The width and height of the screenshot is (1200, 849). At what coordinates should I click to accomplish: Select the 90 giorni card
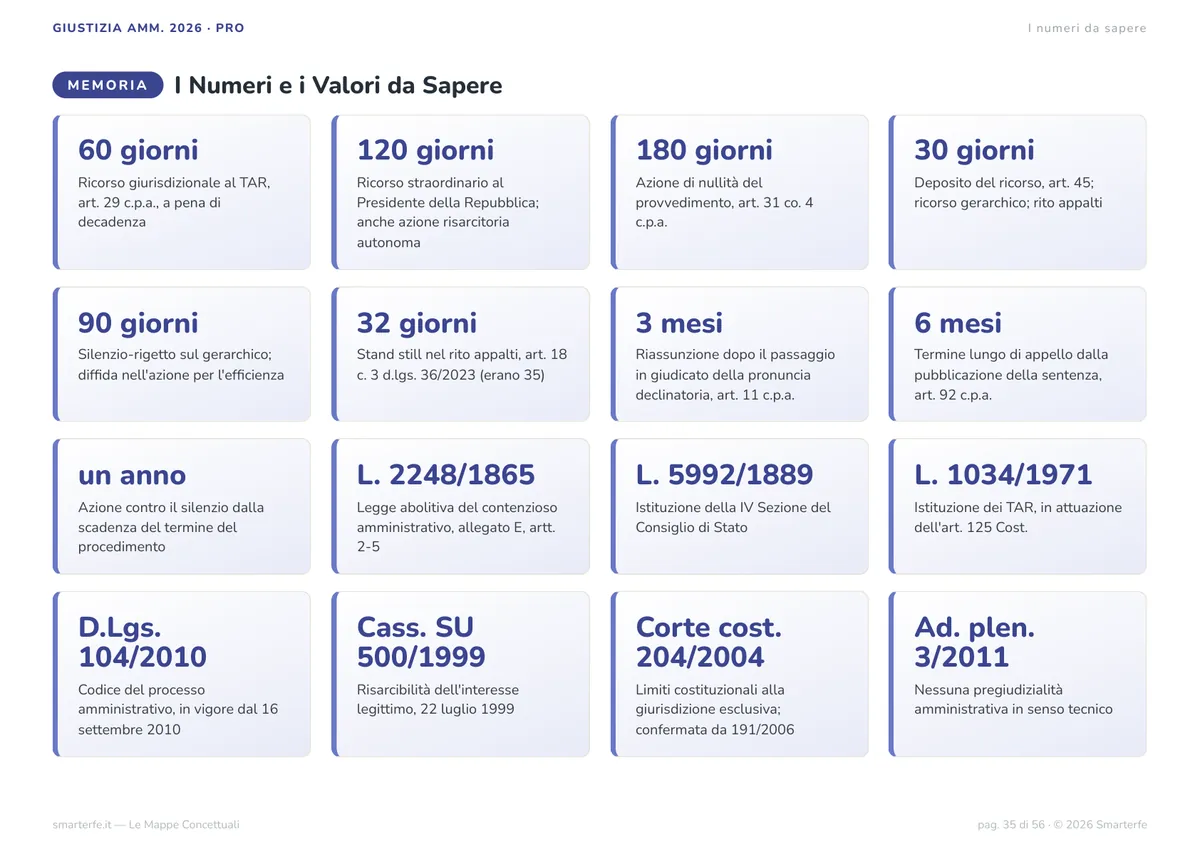pos(182,354)
